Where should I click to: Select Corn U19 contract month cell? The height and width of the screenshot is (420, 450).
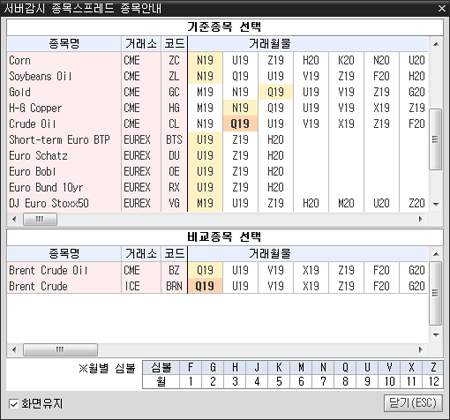(x=240, y=60)
